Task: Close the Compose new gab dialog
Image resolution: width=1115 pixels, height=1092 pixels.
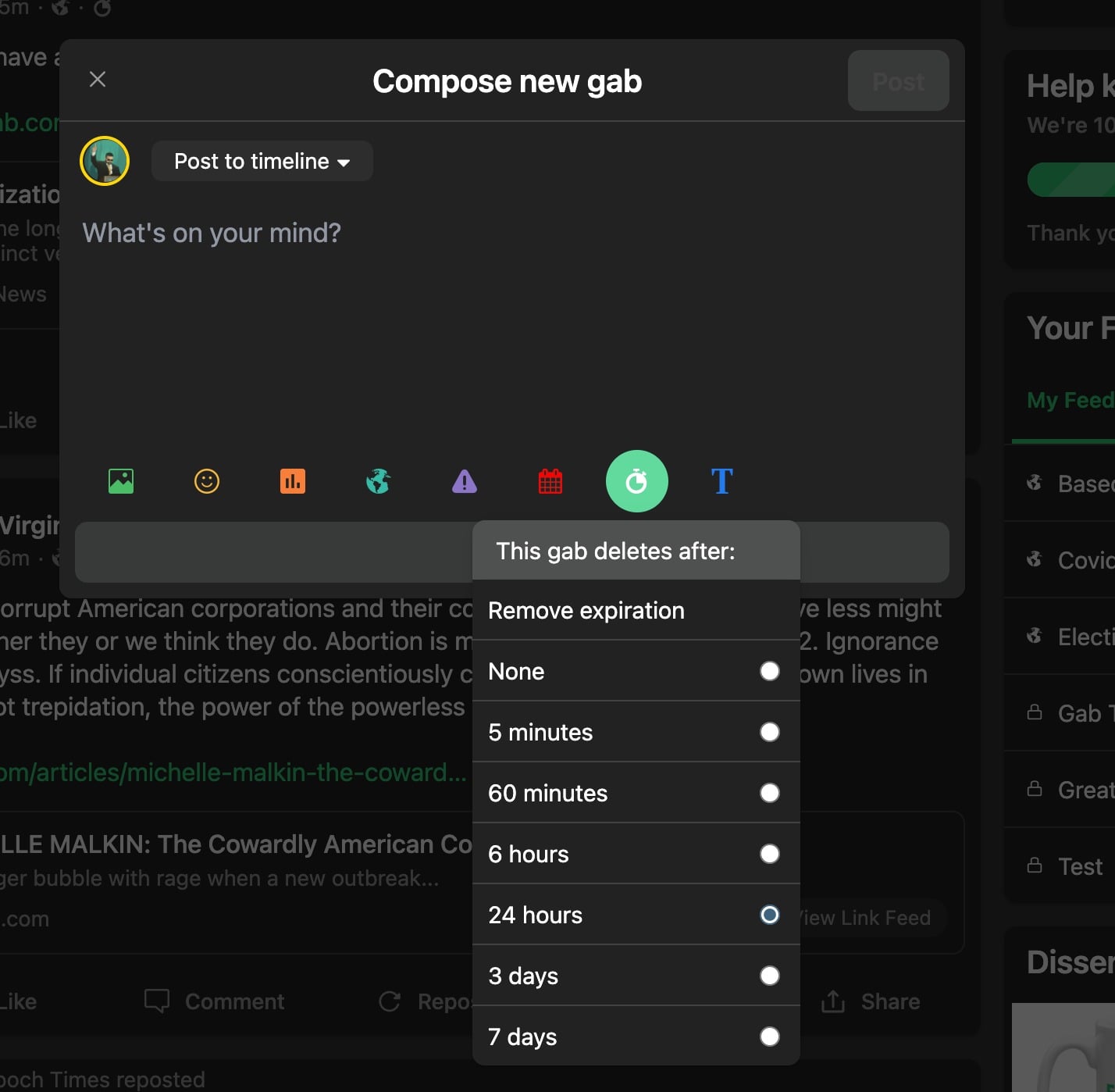Action: [x=98, y=80]
